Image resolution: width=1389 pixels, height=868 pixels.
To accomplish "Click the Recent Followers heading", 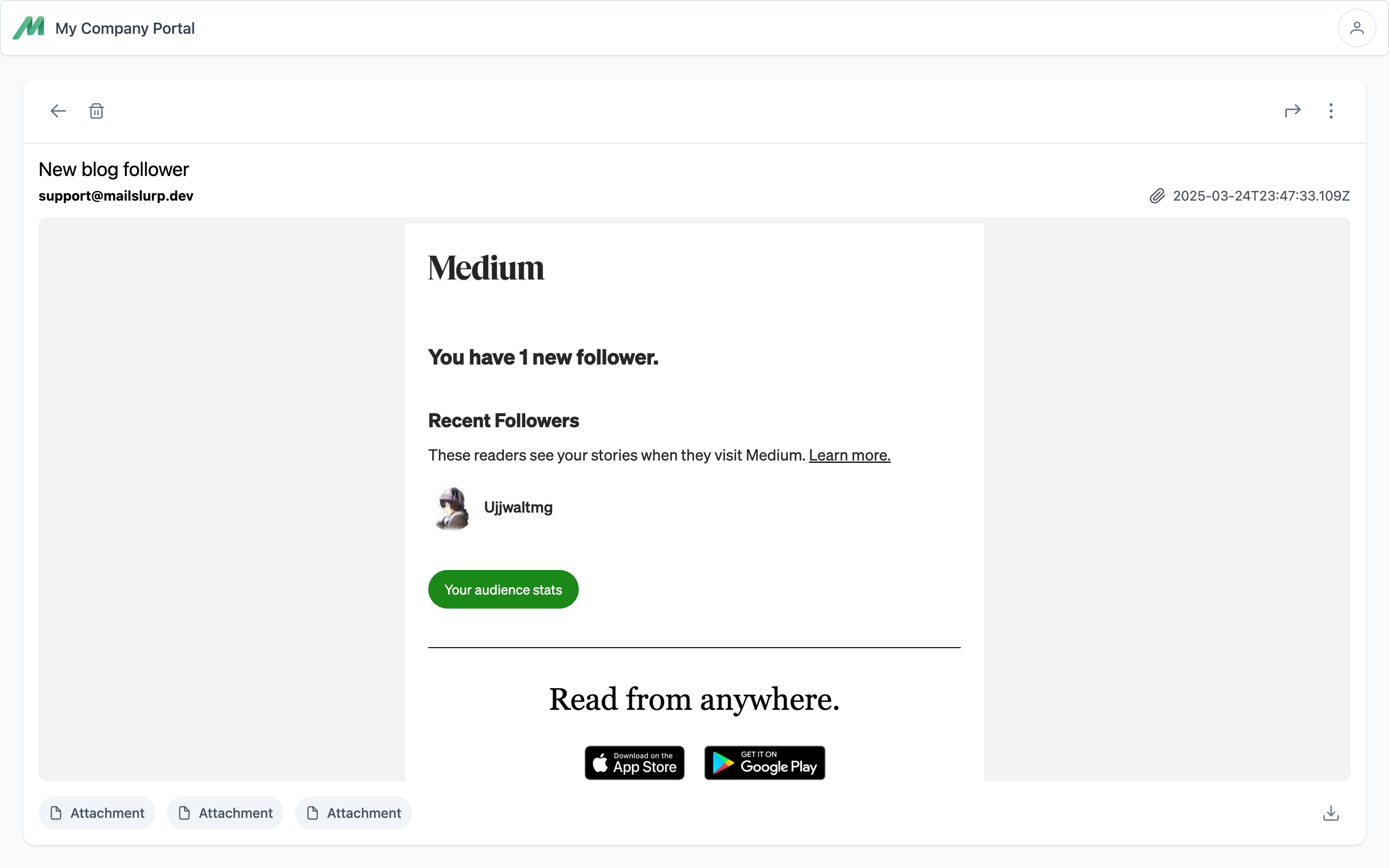I will pos(504,420).
